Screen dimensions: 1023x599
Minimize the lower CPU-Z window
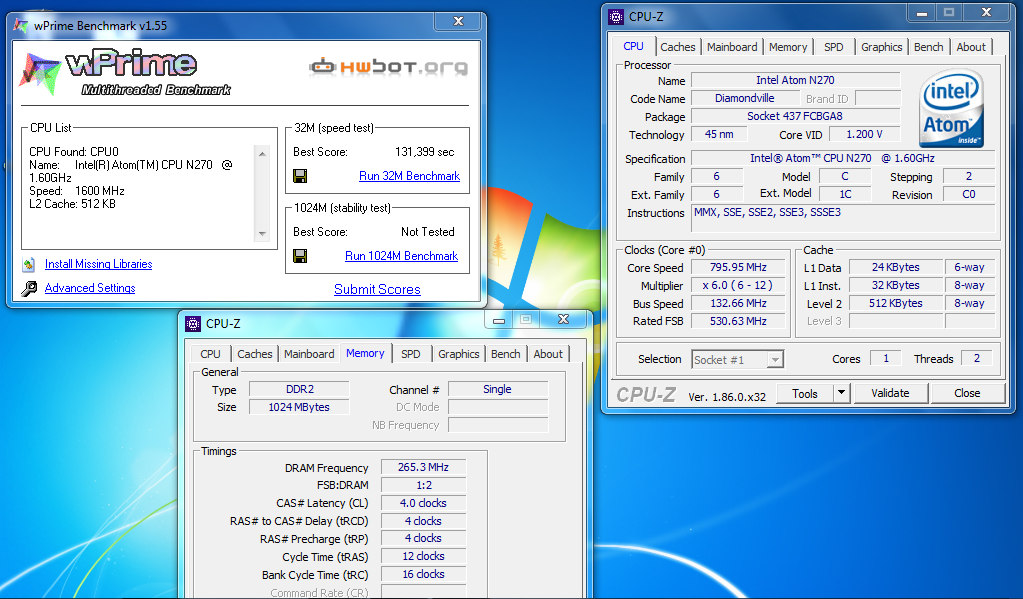(499, 320)
